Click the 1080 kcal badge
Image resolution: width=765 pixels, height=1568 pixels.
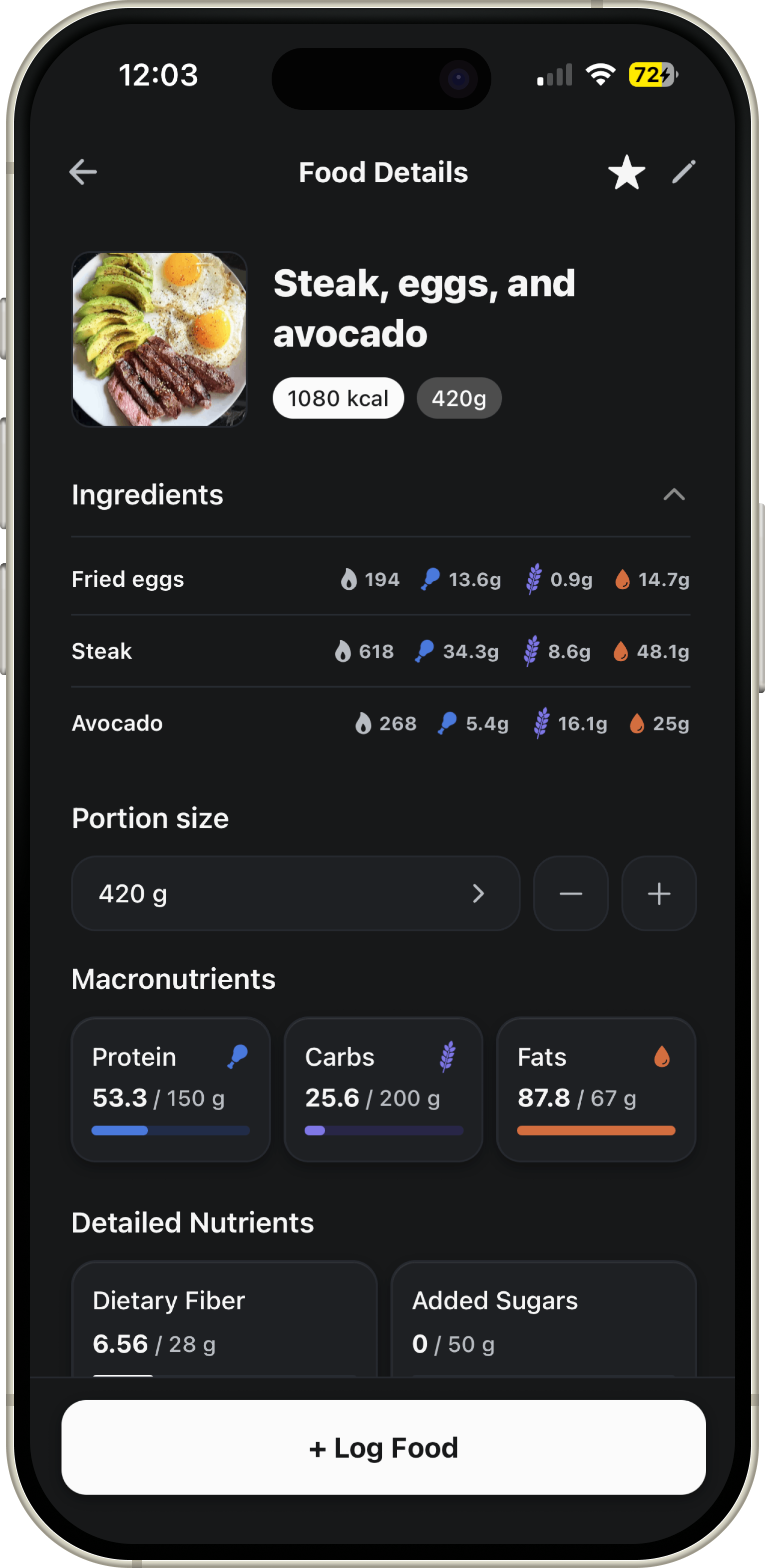[x=339, y=398]
